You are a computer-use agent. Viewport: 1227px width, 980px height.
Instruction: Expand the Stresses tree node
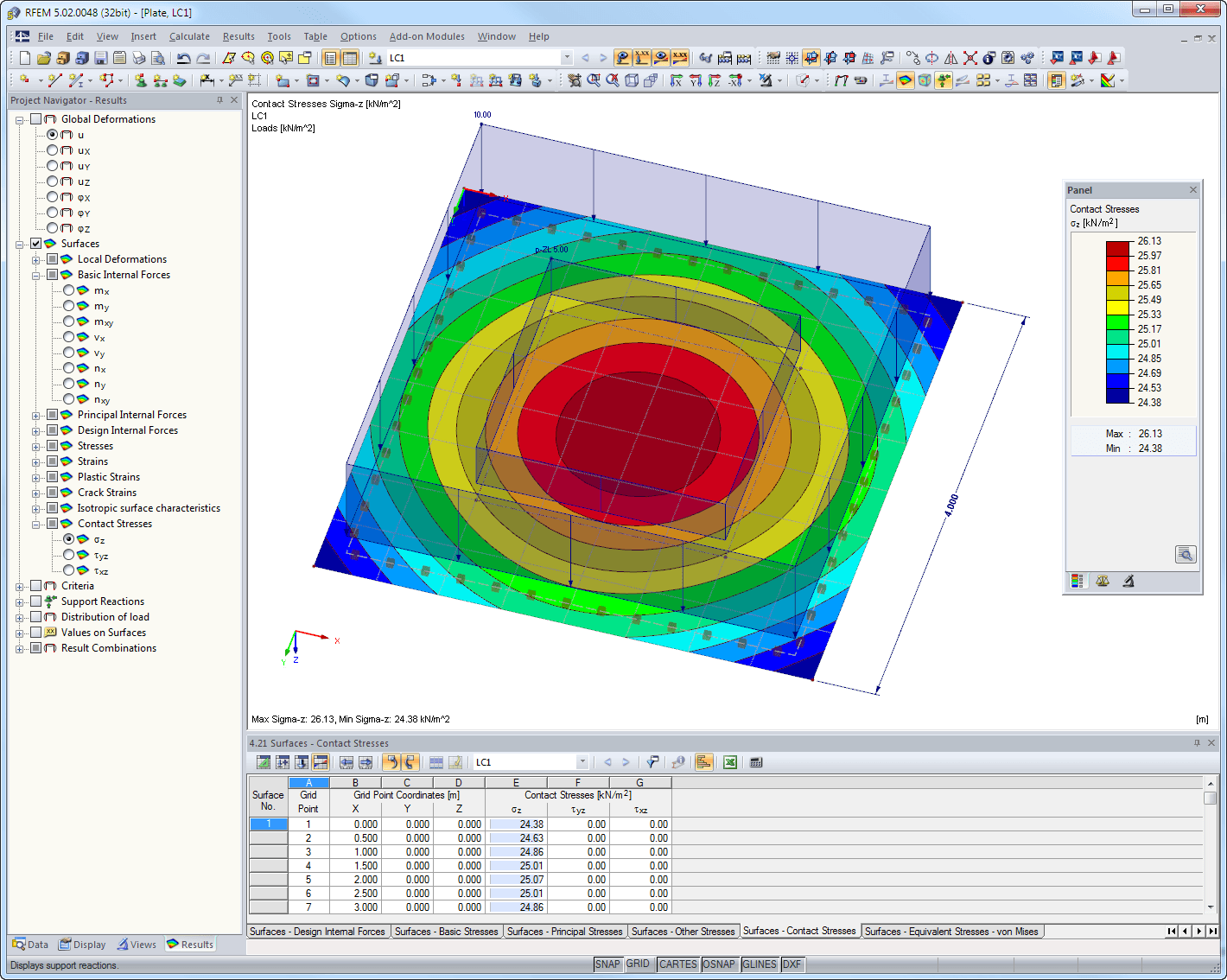36,446
